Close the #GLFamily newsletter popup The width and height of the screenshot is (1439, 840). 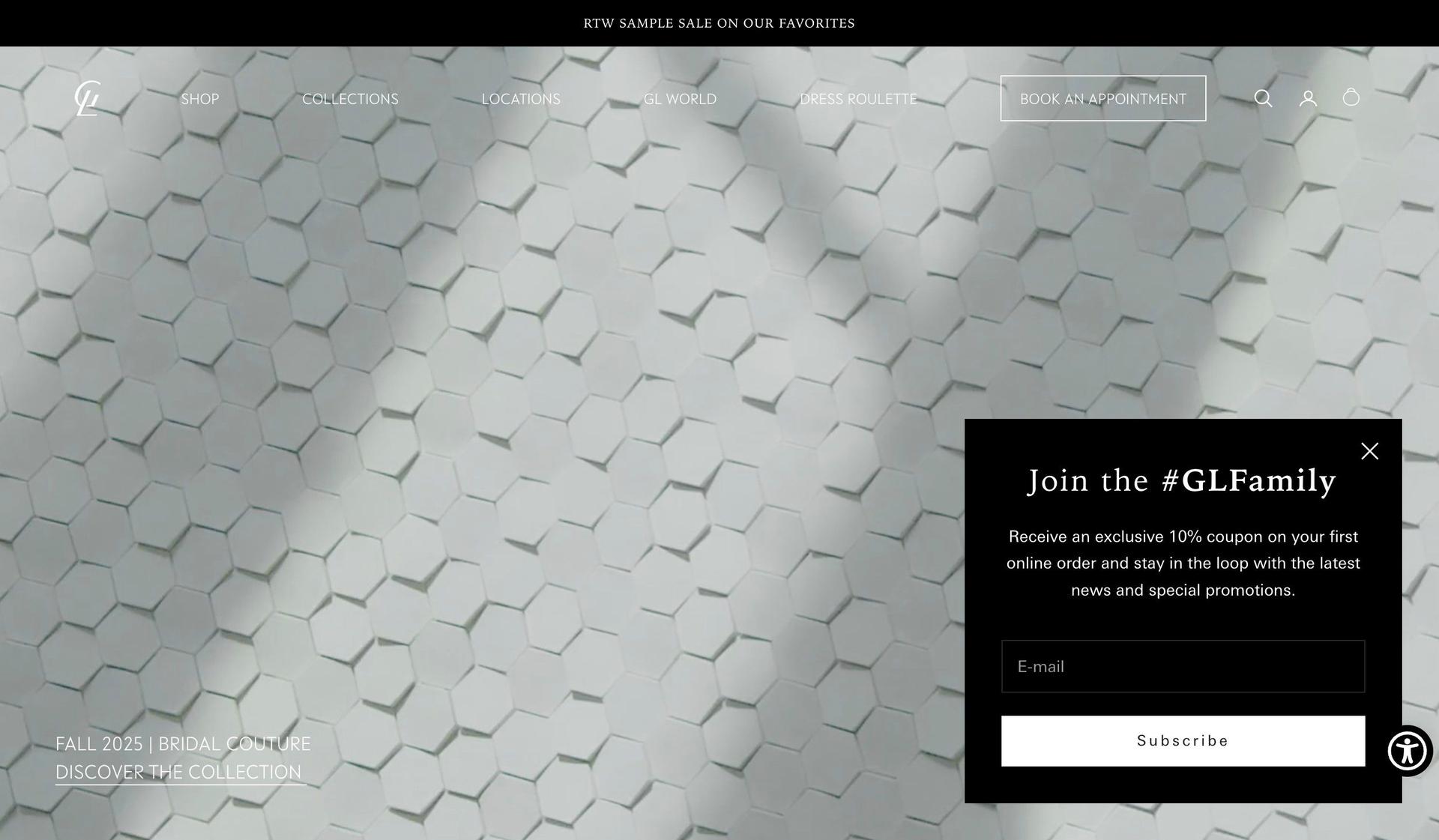[1369, 451]
